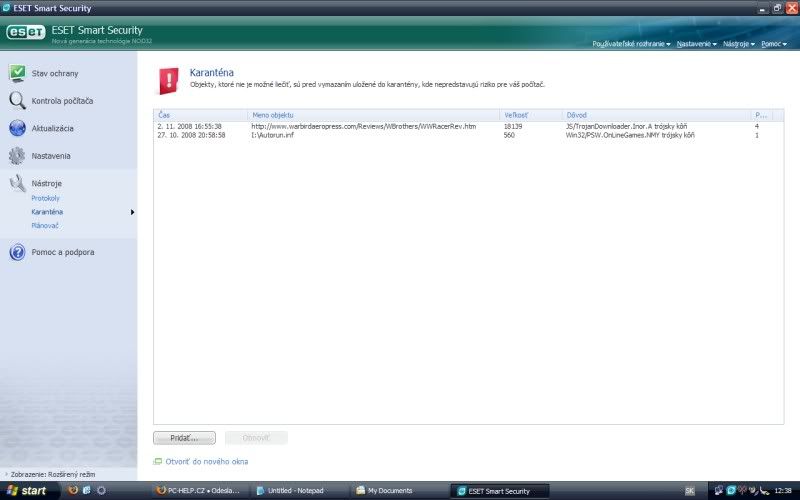This screenshot has width=800, height=500.
Task: Click the first system tray network icon
Action: pos(718,490)
